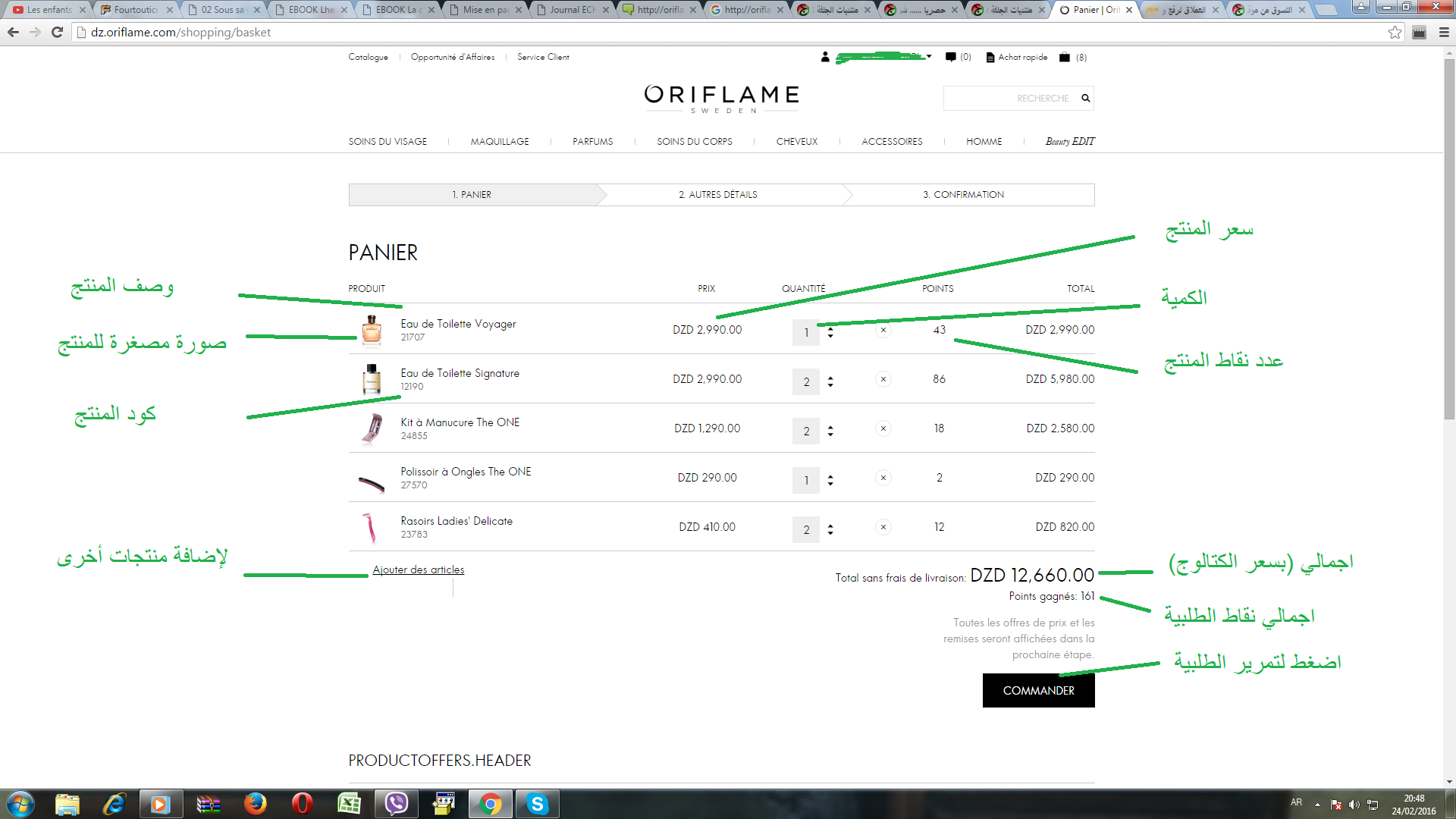The image size is (1456, 819).
Task: Adjust quantity stepper for Eau de Toilette Voyager
Action: (x=830, y=332)
